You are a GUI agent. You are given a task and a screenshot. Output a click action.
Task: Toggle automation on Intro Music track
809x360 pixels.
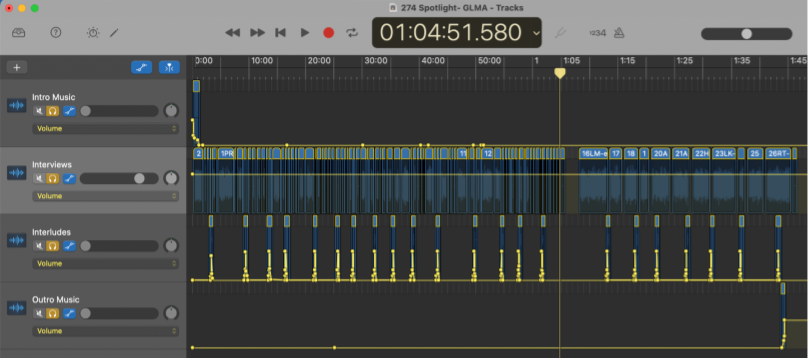coord(69,111)
